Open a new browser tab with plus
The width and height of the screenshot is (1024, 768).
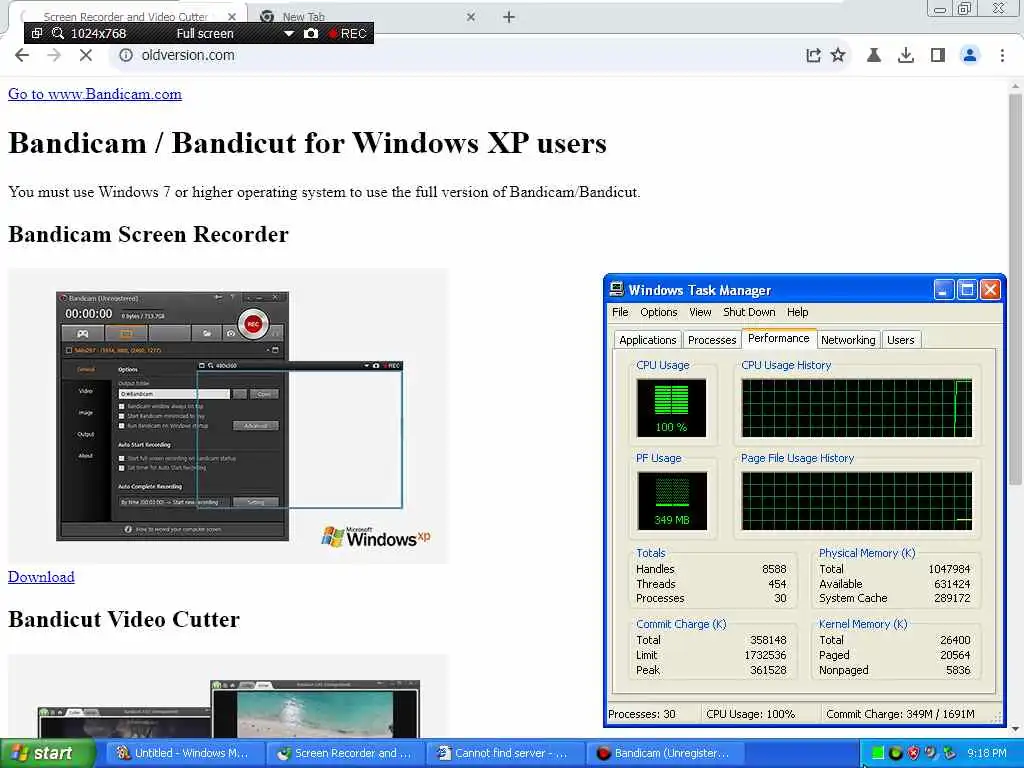click(509, 17)
